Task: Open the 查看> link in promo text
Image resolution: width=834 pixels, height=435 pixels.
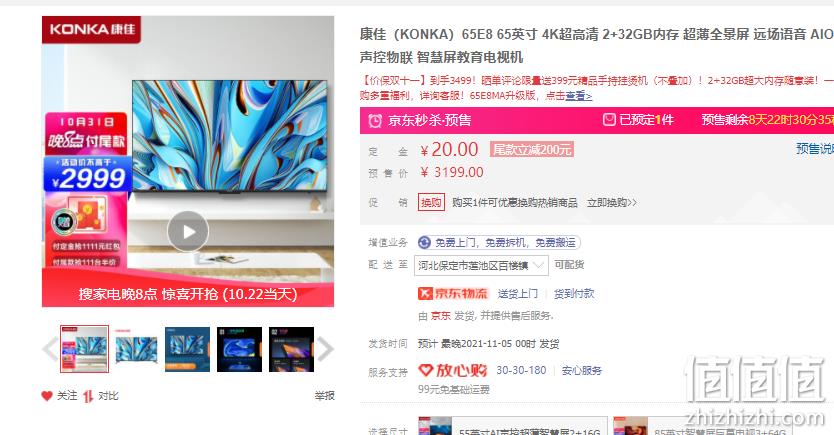Action: coord(579,96)
